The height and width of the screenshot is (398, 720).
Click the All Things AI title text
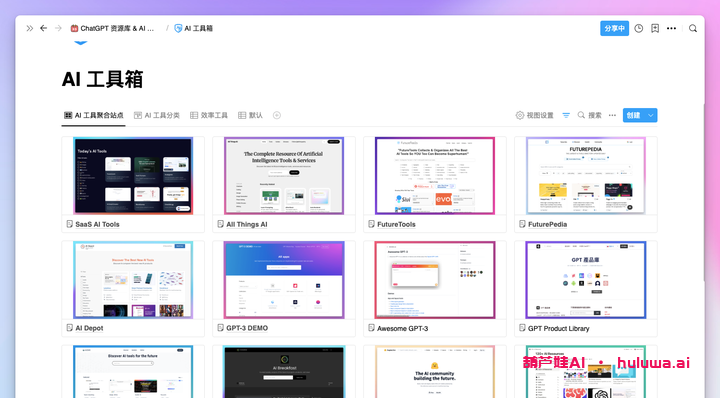(247, 224)
